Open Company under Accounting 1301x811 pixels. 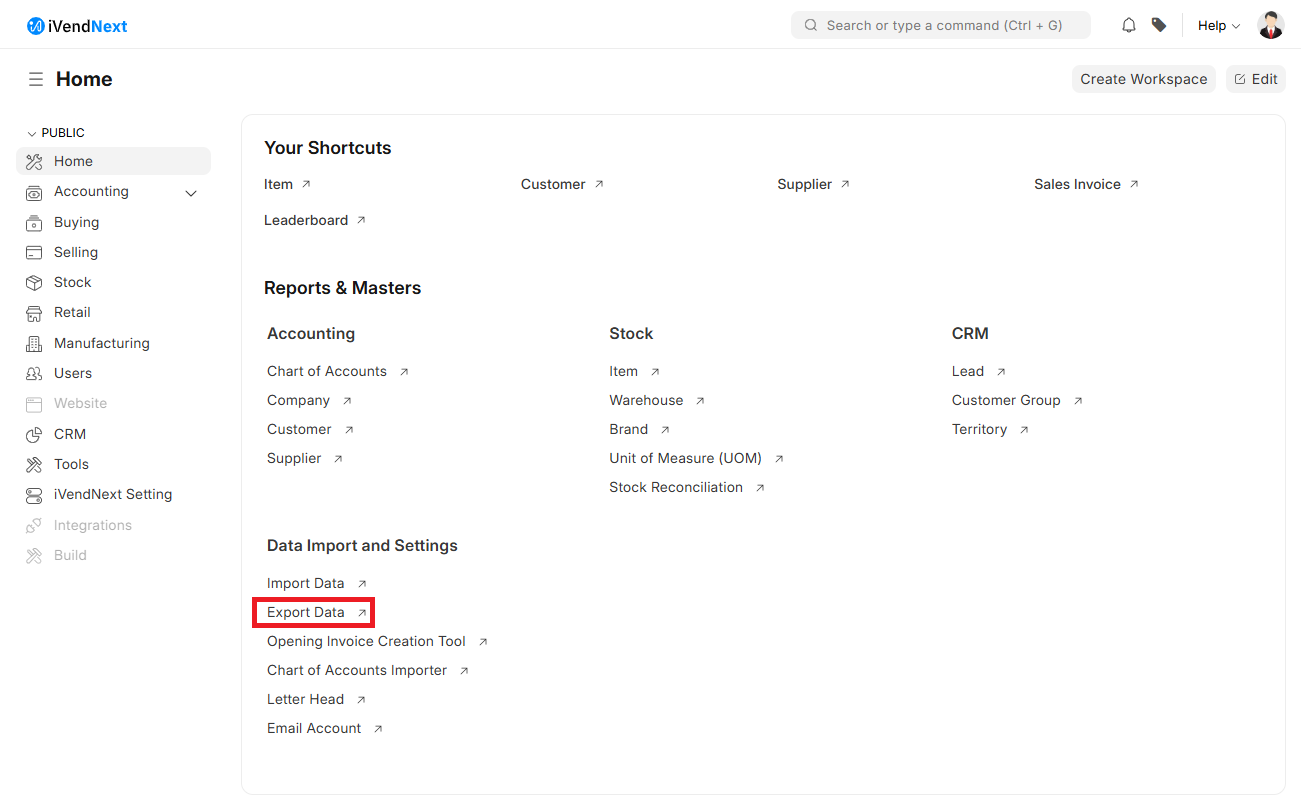(298, 400)
